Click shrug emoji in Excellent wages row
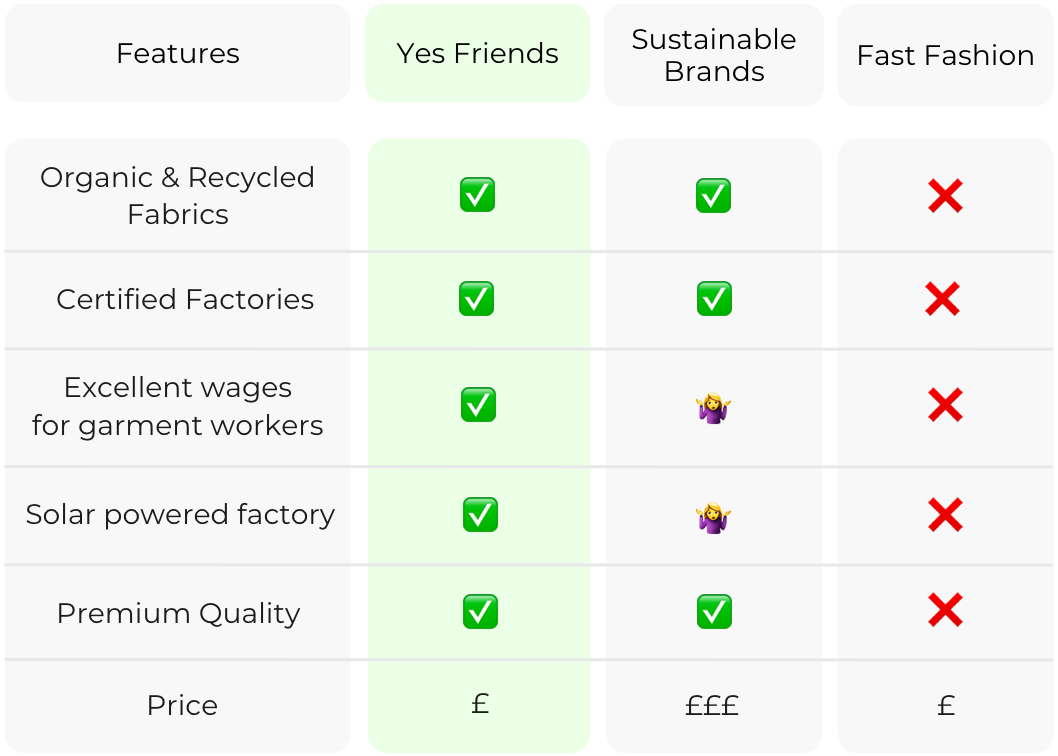1058x756 pixels. pyautogui.click(x=713, y=408)
